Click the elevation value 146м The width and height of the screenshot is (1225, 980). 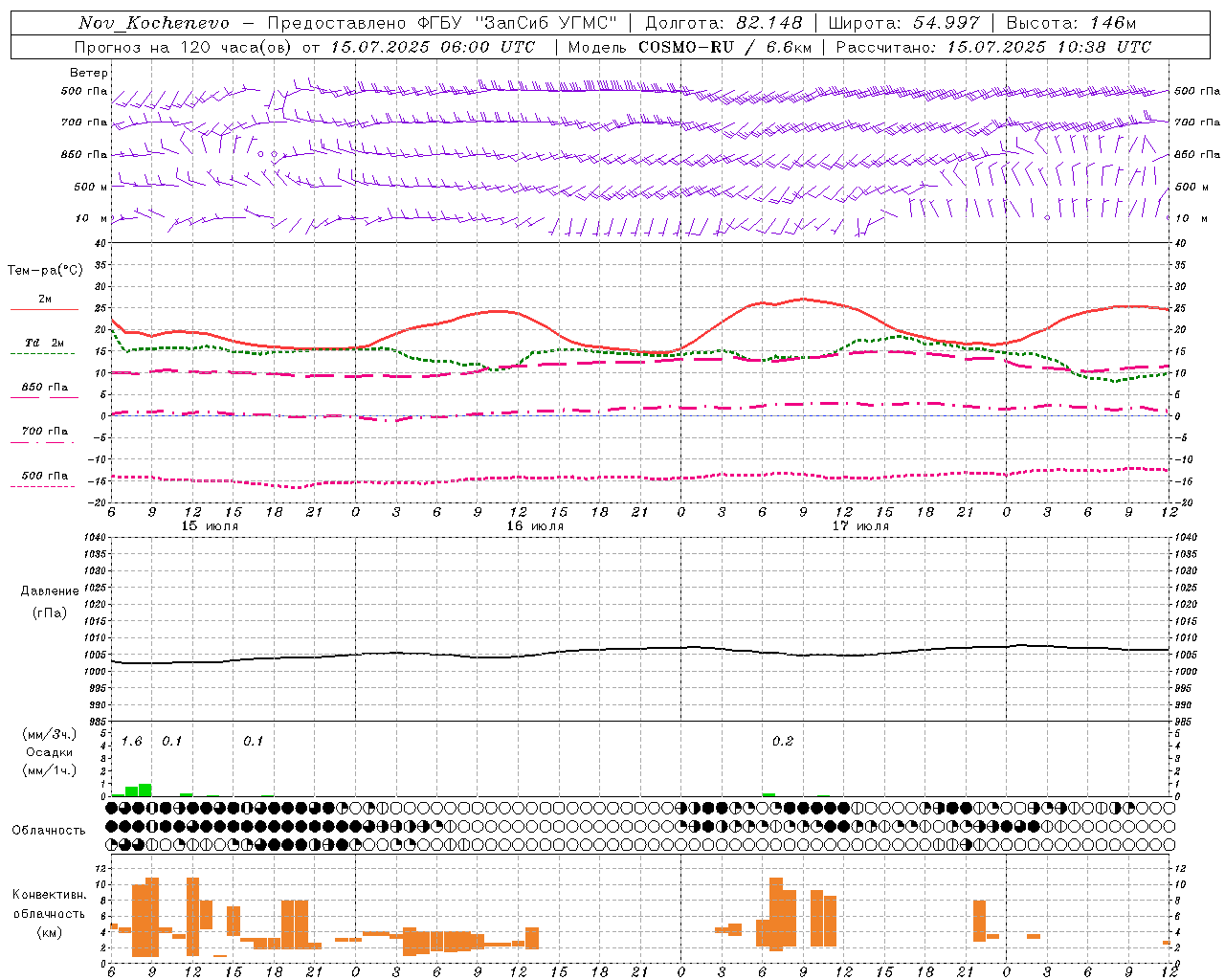[x=1111, y=23]
